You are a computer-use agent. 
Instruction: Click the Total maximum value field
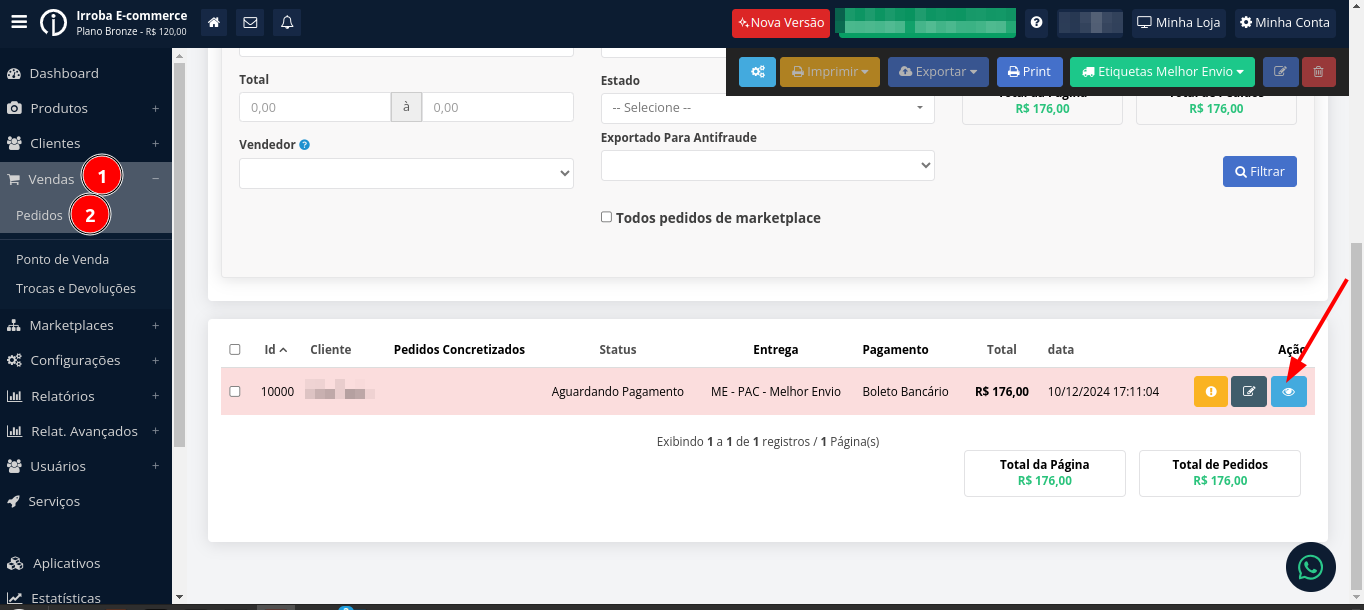(498, 107)
